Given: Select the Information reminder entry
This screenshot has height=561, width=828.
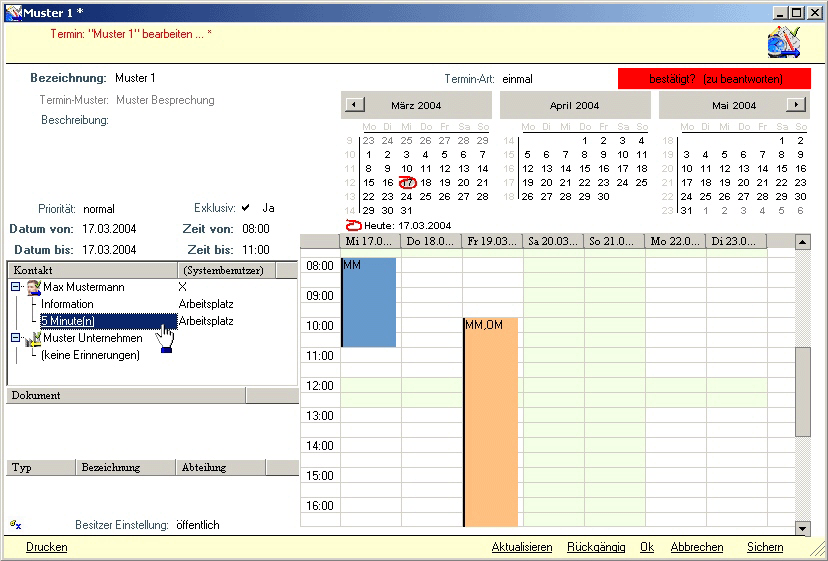Looking at the screenshot, I should point(67,304).
